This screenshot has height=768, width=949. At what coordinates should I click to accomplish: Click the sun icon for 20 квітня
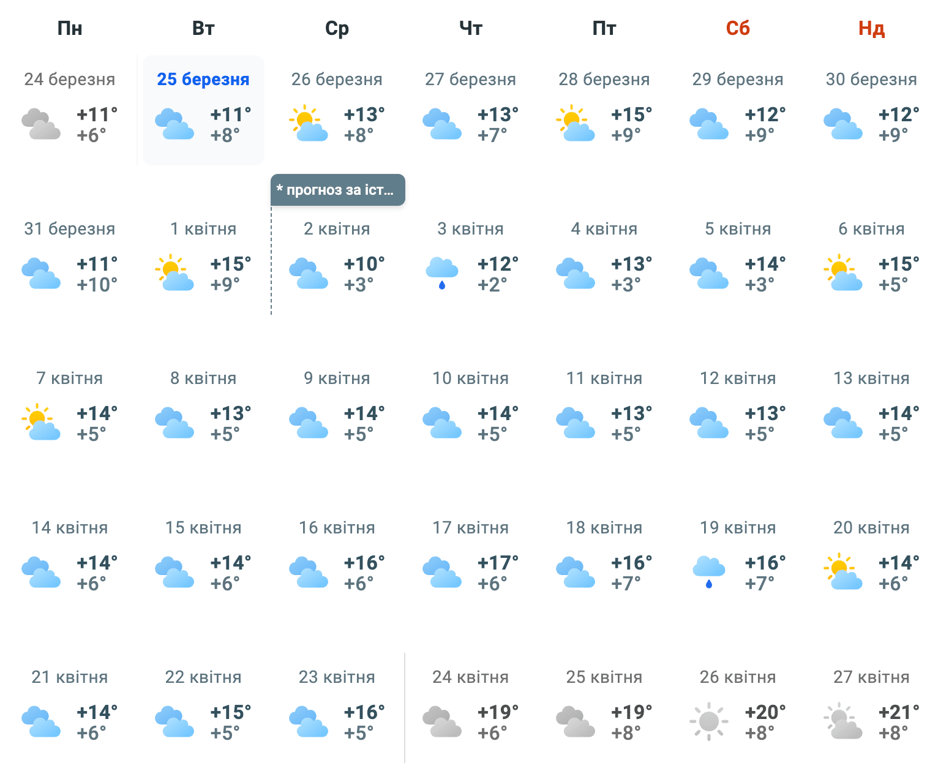coord(843,572)
